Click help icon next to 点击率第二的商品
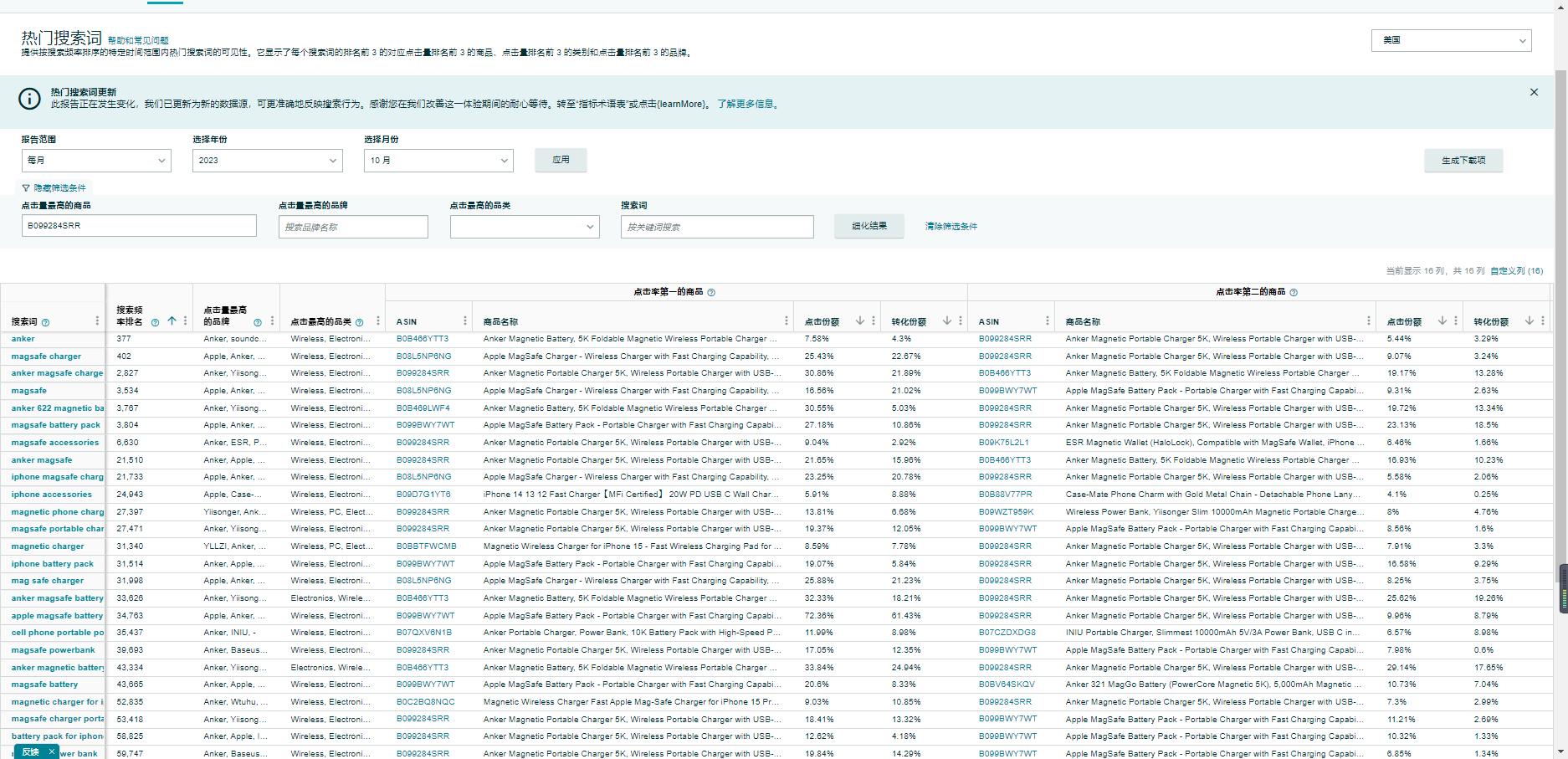This screenshot has height=759, width=1568. click(1294, 293)
